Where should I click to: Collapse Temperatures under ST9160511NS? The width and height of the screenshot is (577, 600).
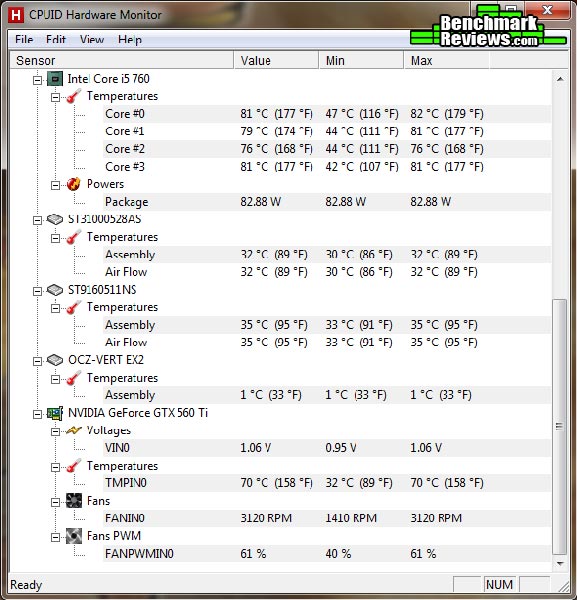click(x=56, y=308)
